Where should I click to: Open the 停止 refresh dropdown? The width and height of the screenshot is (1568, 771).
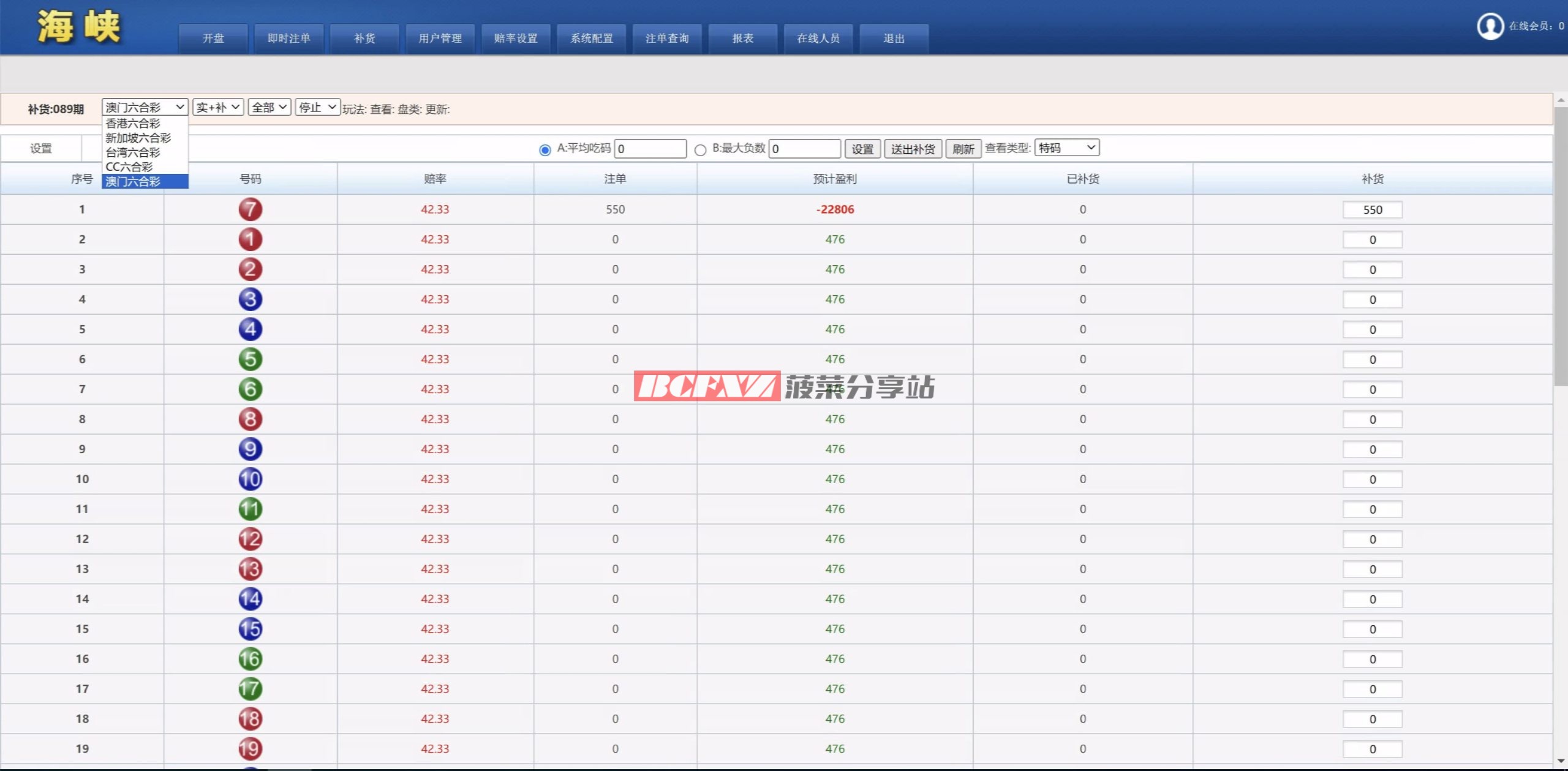coord(317,107)
